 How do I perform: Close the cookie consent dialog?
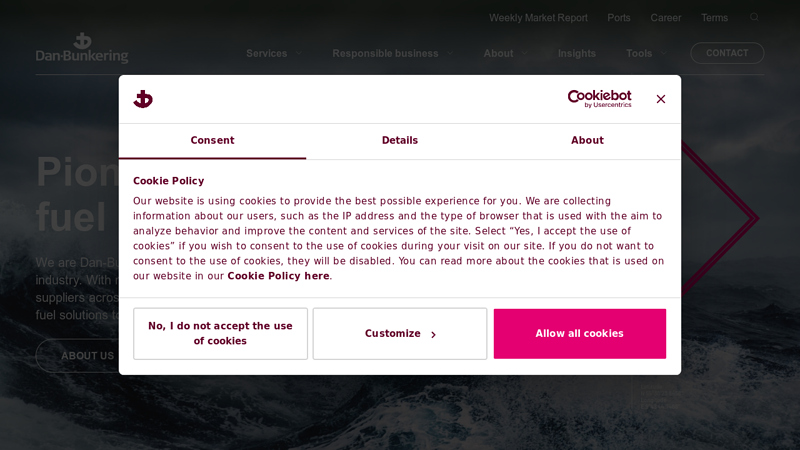point(661,99)
